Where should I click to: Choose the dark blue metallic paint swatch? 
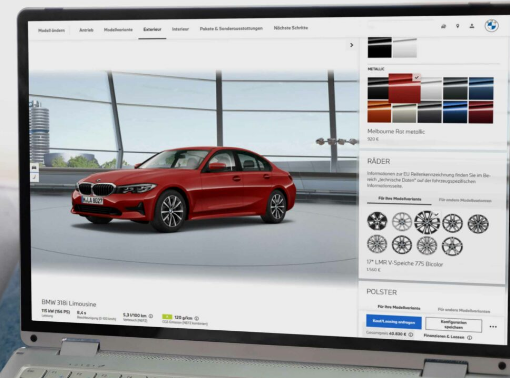[481, 88]
